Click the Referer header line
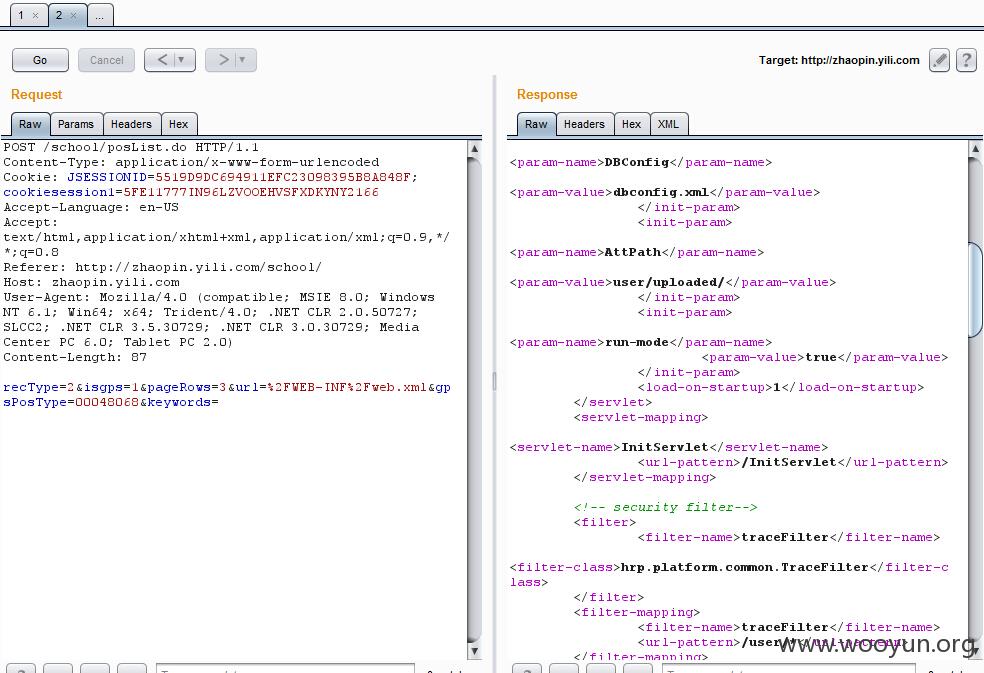The height and width of the screenshot is (673, 984). coord(163,267)
